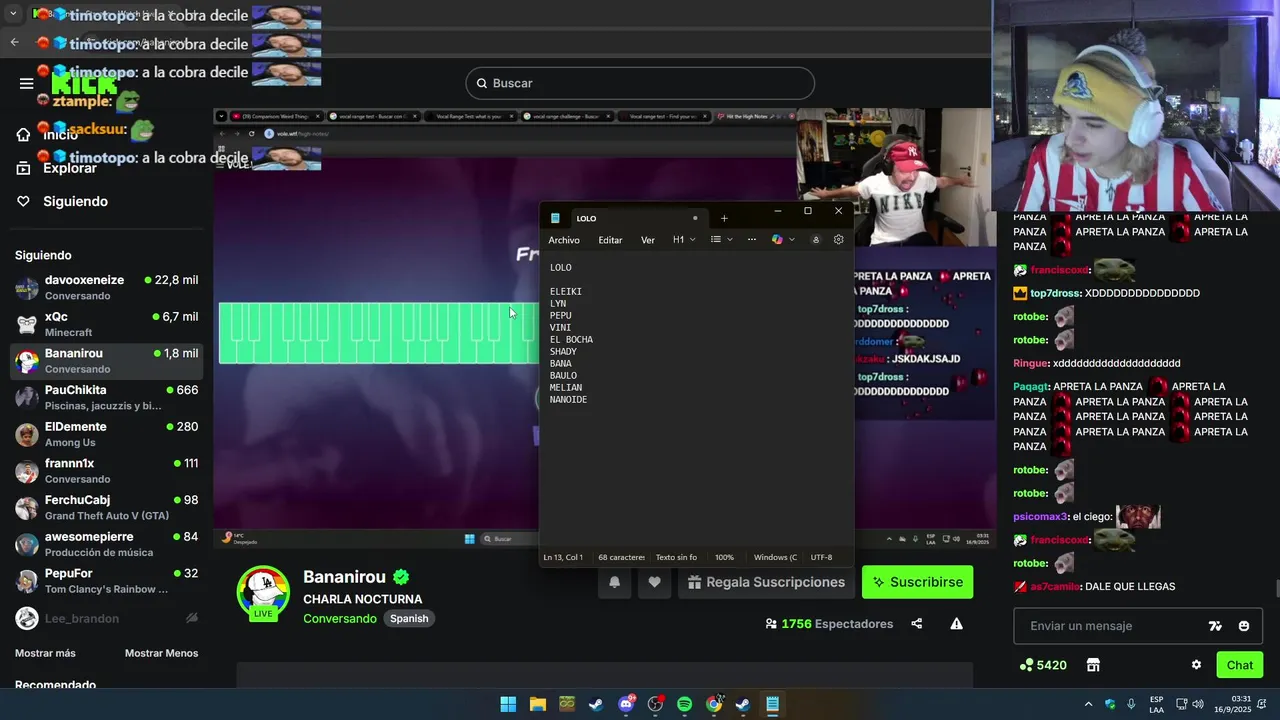Viewport: 1280px width, 720px height.
Task: Focus the Enviar un mensaje chat field
Action: [x=1110, y=626]
